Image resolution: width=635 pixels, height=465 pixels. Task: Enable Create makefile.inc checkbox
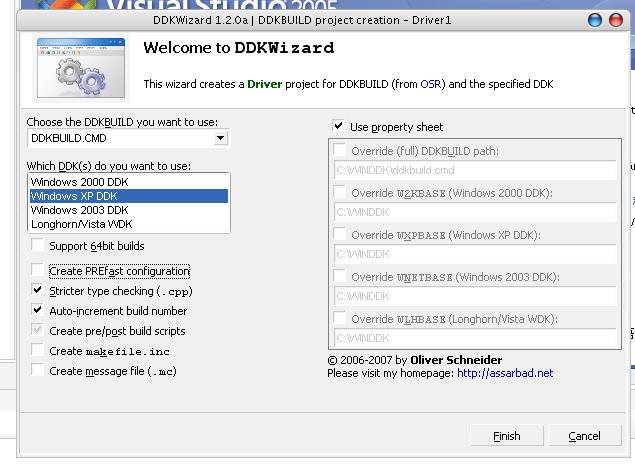click(38, 350)
